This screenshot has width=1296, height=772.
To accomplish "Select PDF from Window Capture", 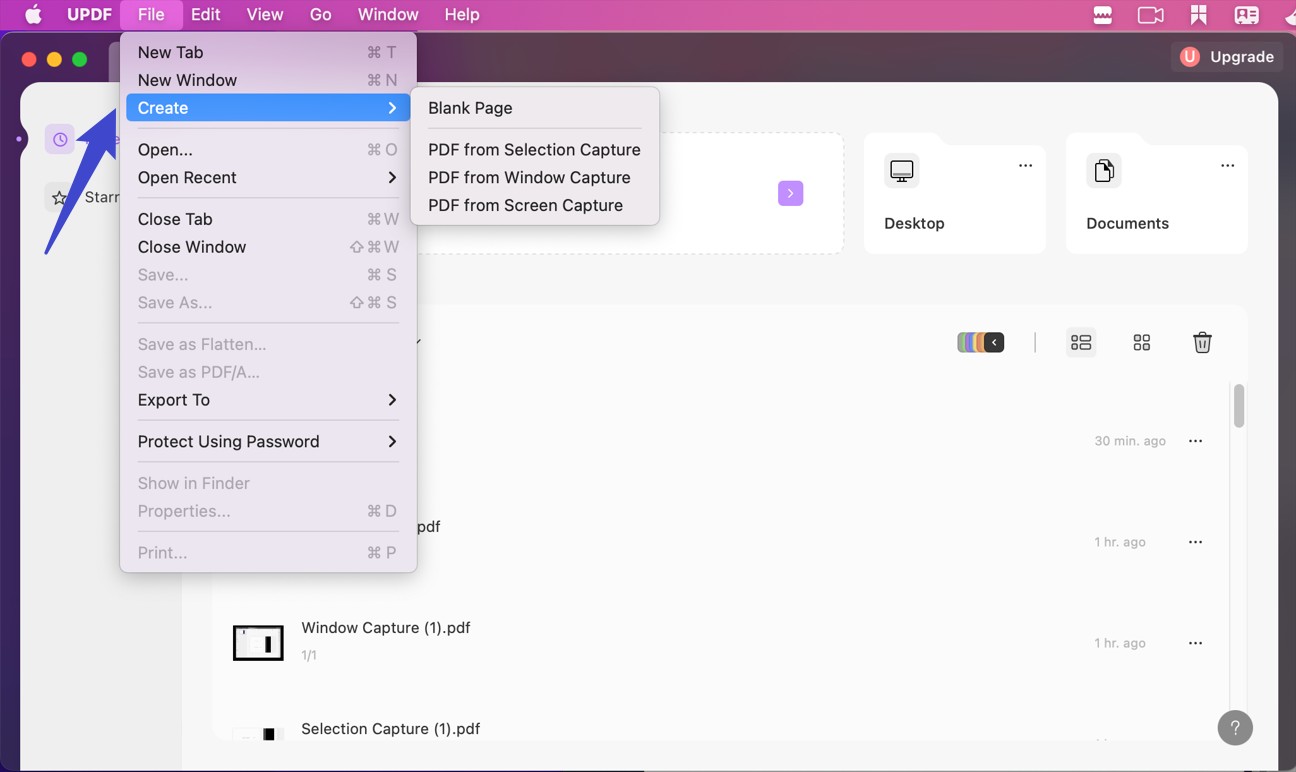I will pos(535,178).
